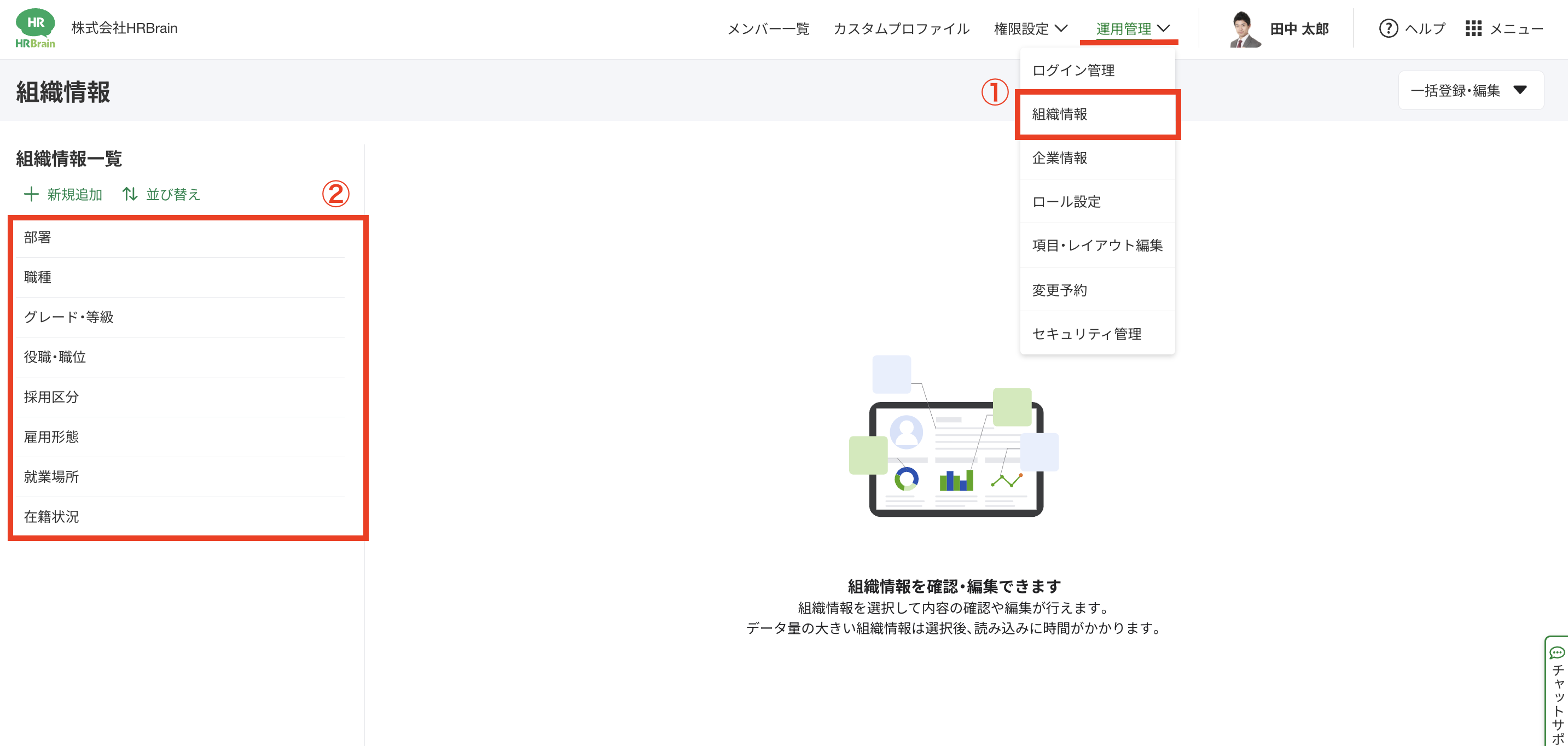Click the plus icon for 新規追加
This screenshot has width=1568, height=746.
pyautogui.click(x=31, y=194)
